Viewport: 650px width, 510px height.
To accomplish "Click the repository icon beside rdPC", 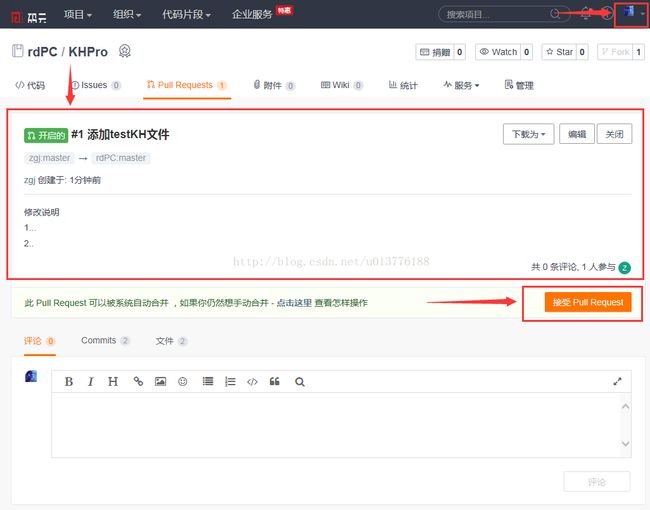I will coord(17,51).
